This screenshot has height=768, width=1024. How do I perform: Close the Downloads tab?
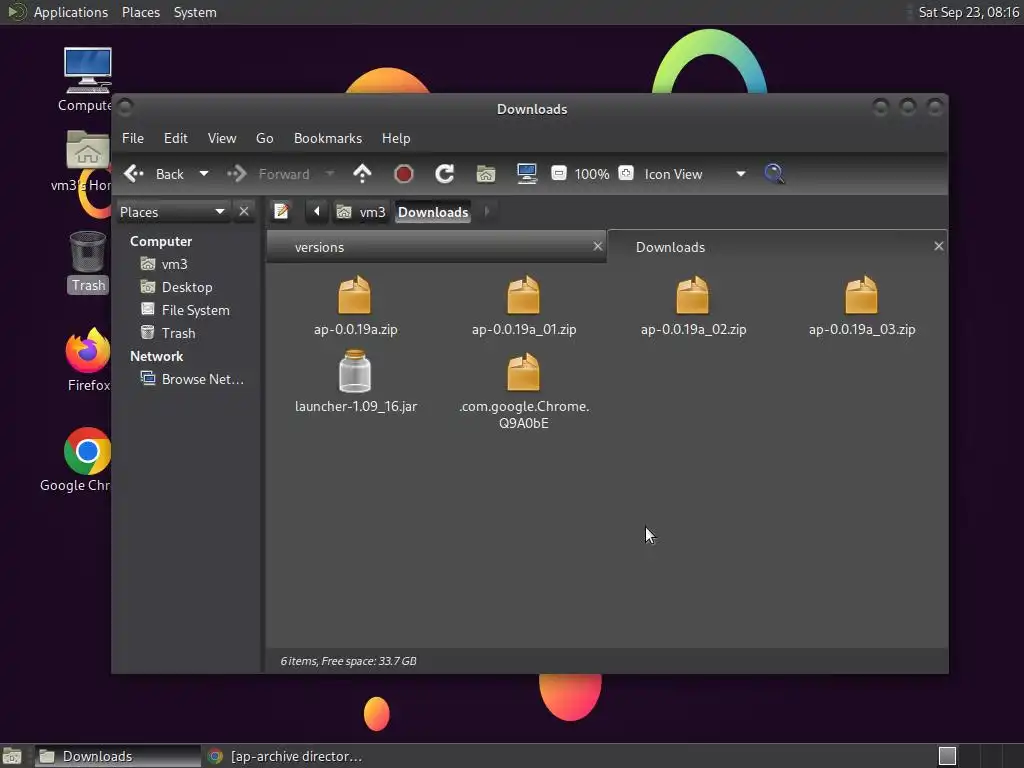[938, 246]
